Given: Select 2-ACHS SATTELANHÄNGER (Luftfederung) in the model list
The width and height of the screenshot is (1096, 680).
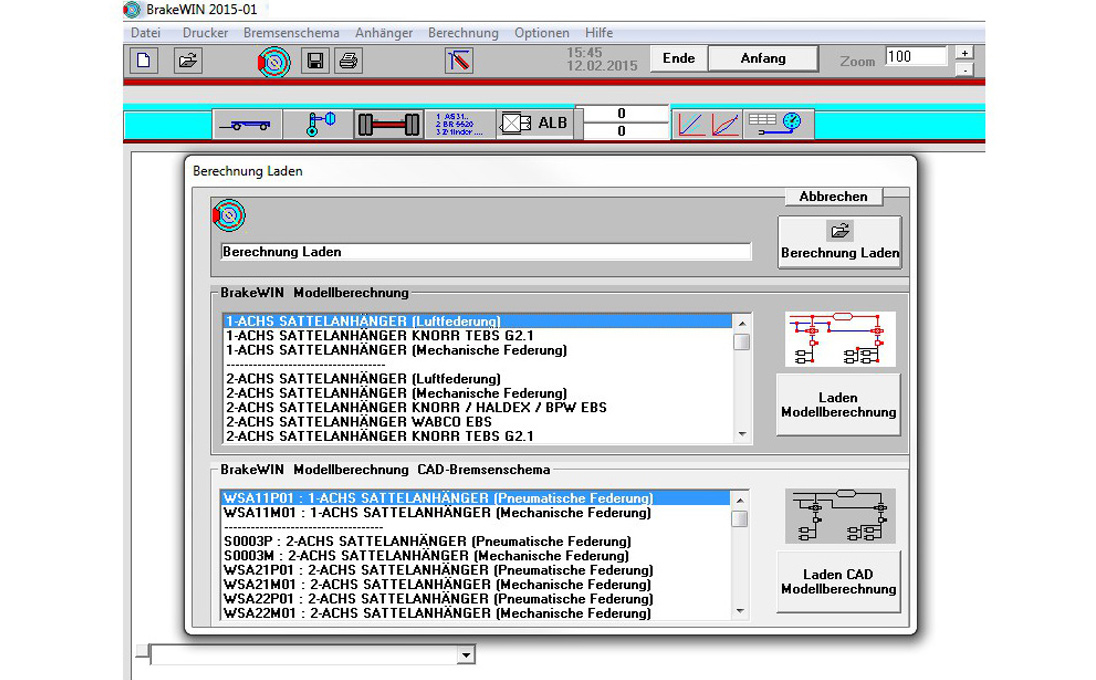Looking at the screenshot, I should point(477,379).
